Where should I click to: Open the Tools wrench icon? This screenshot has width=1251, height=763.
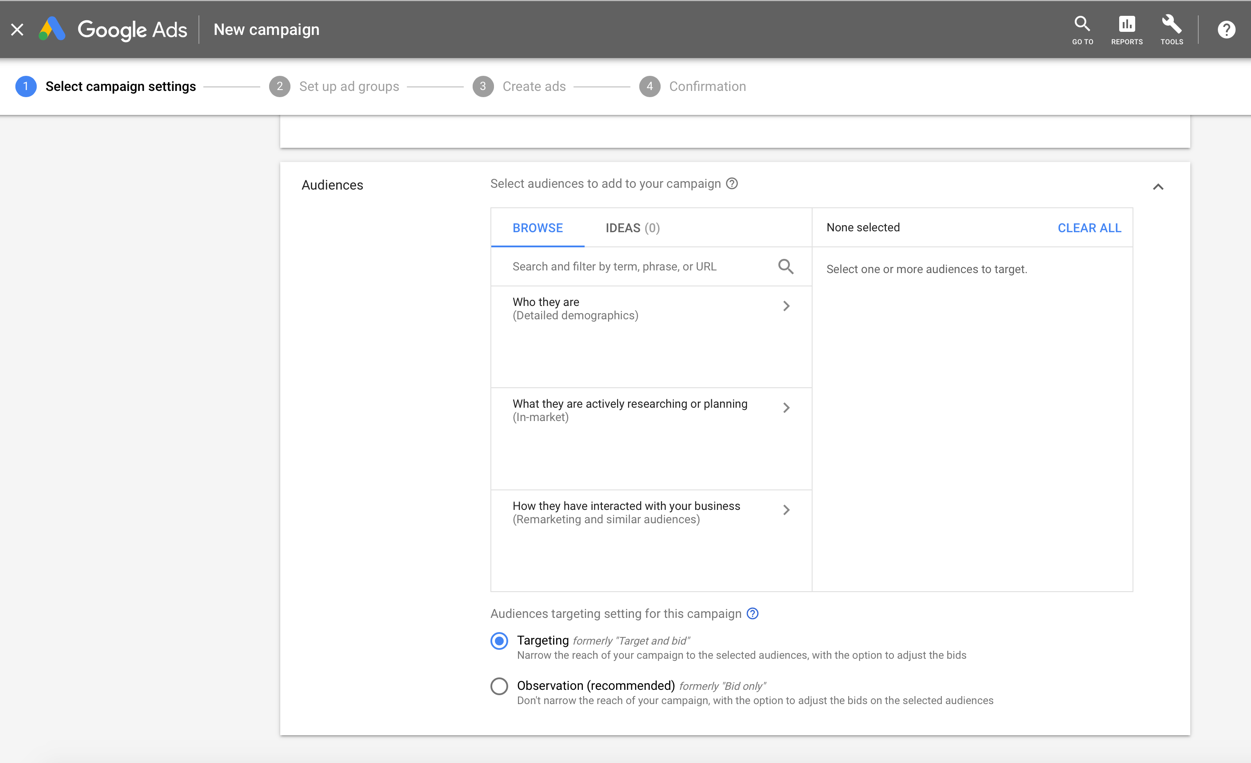1171,29
